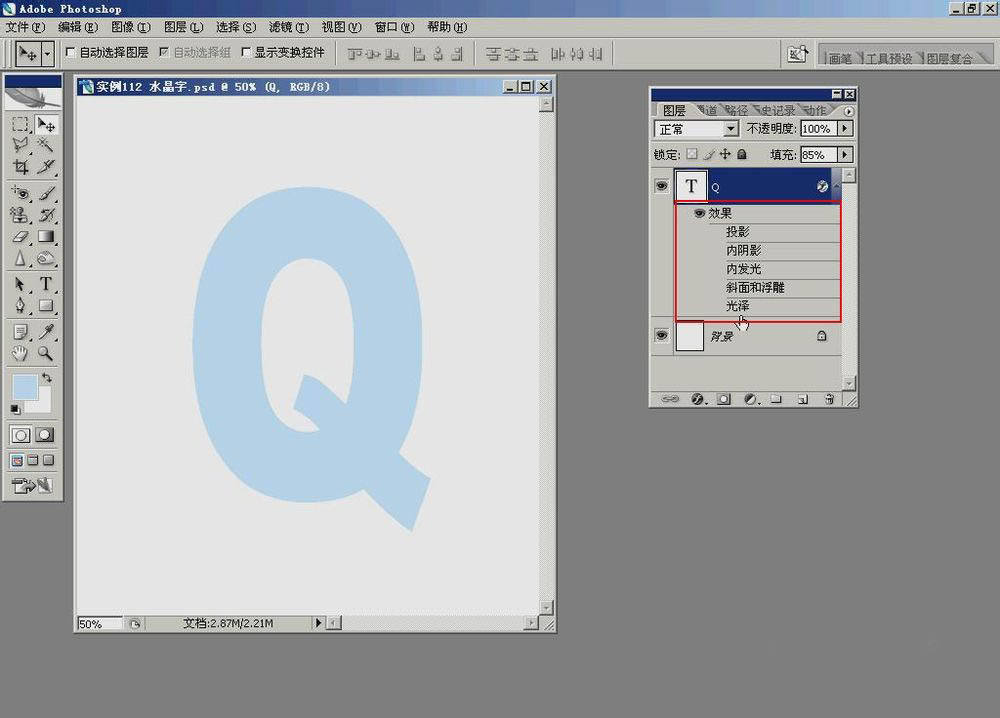1000x718 pixels.
Task: Click the Delete layer trash icon
Action: (x=828, y=399)
